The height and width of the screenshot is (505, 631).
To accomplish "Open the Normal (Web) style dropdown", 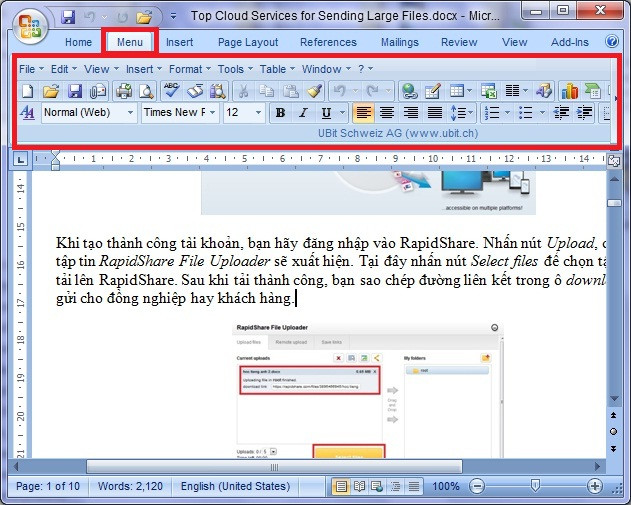I will pyautogui.click(x=88, y=113).
